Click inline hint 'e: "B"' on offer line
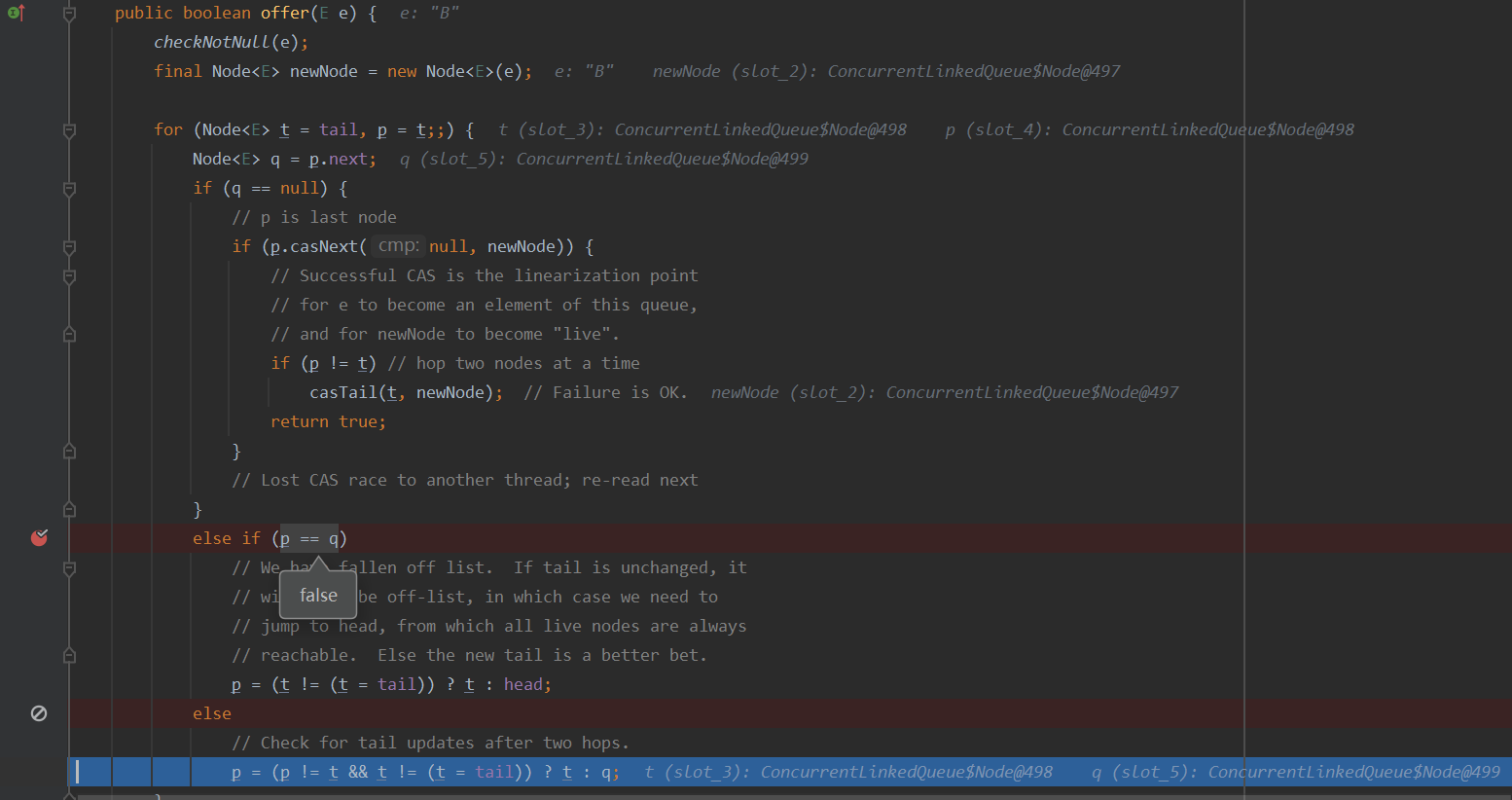1512x800 pixels. click(x=429, y=13)
